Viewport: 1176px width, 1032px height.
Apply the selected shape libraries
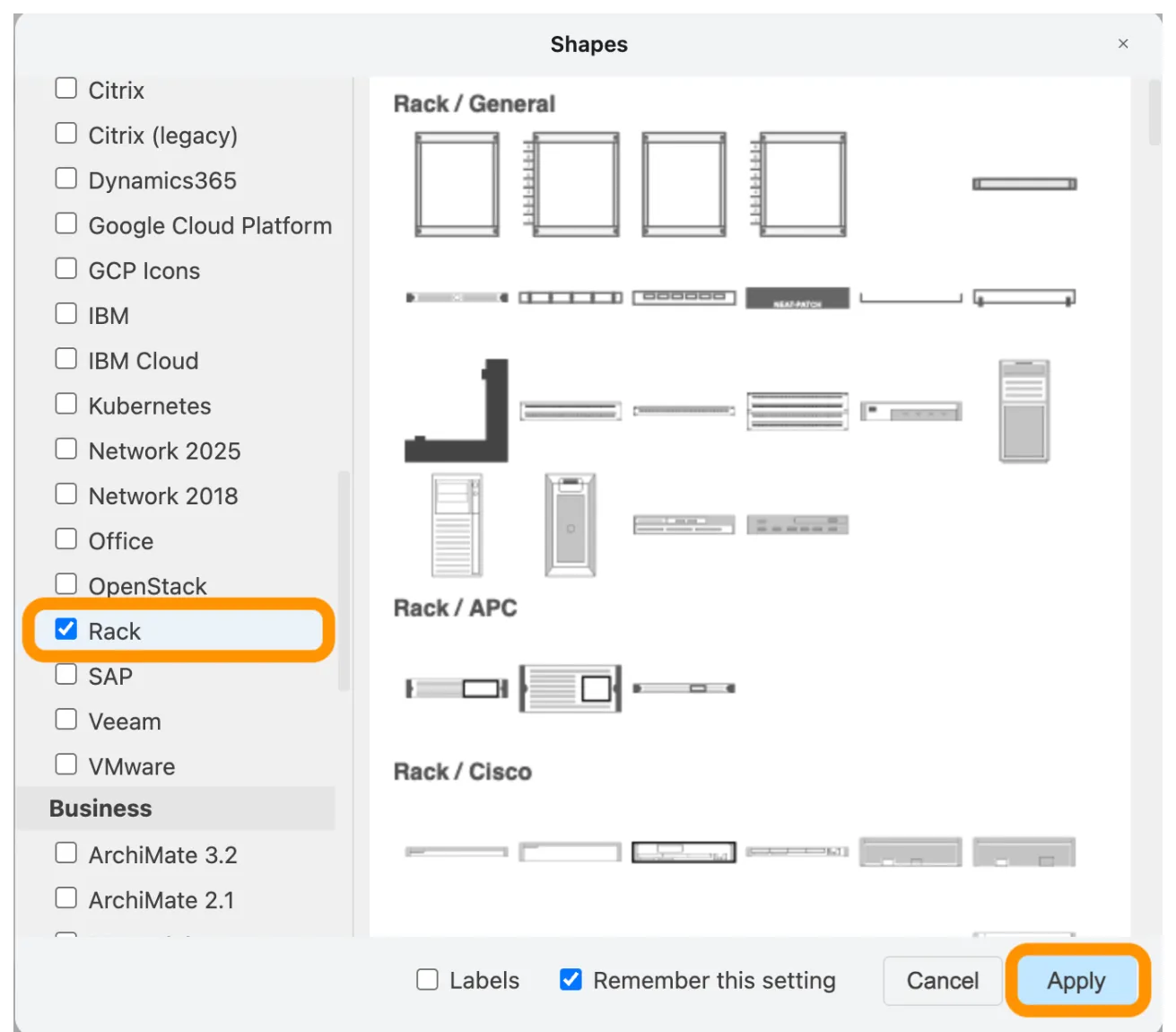pos(1076,981)
